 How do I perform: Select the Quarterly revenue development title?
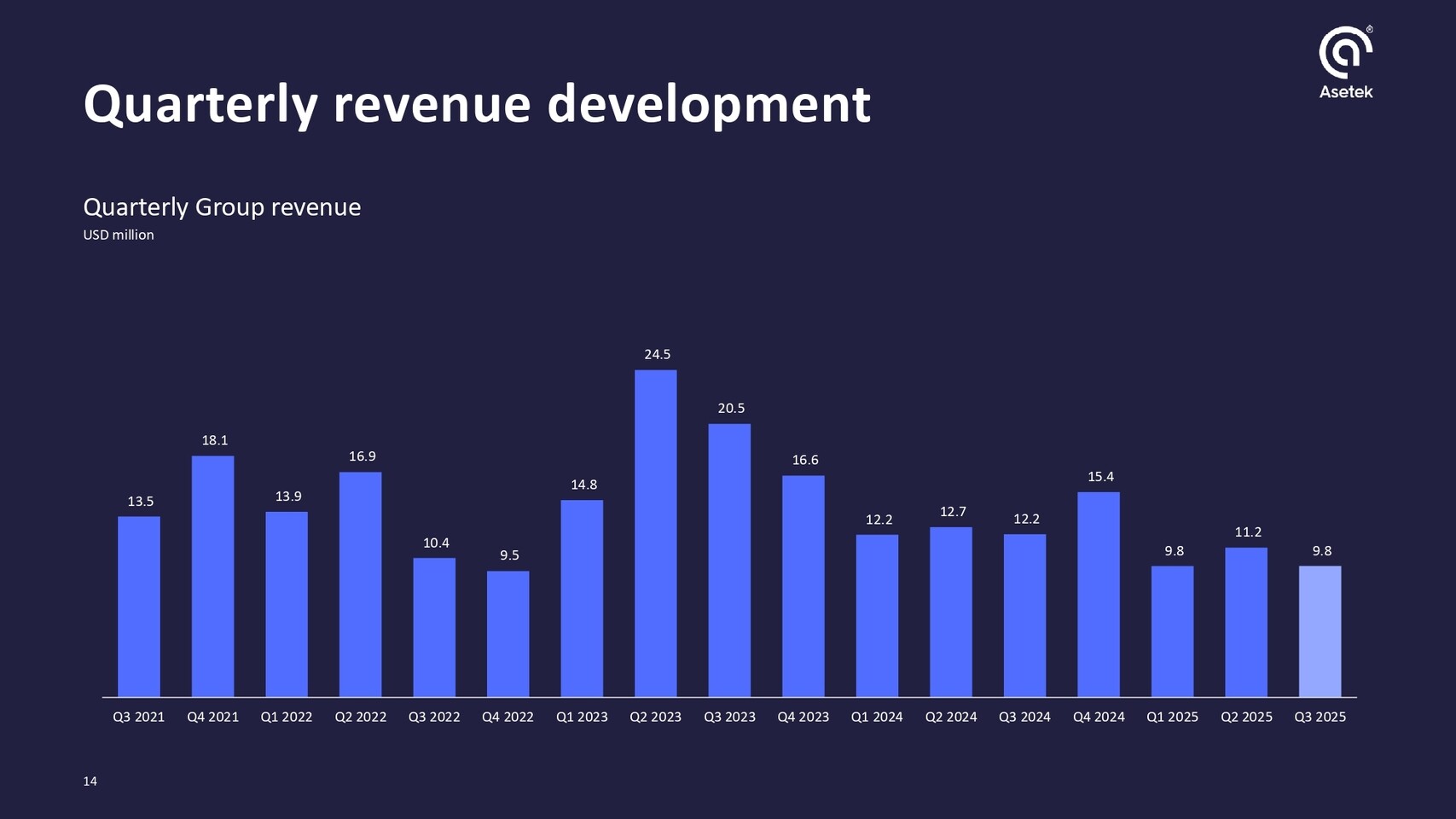(x=476, y=104)
